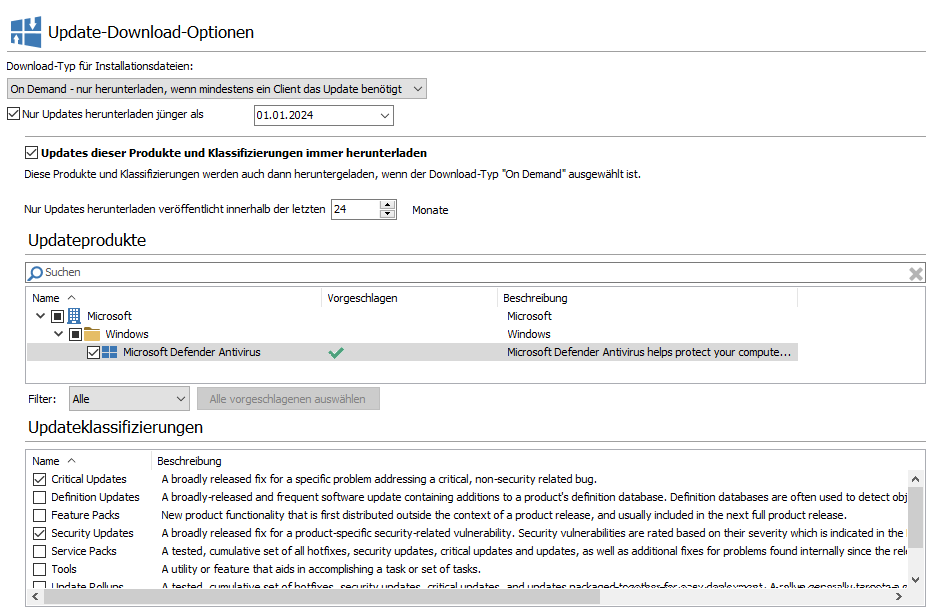Uncheck Critical Updates classification
Viewport: 932px width, 611px height.
tap(39, 479)
